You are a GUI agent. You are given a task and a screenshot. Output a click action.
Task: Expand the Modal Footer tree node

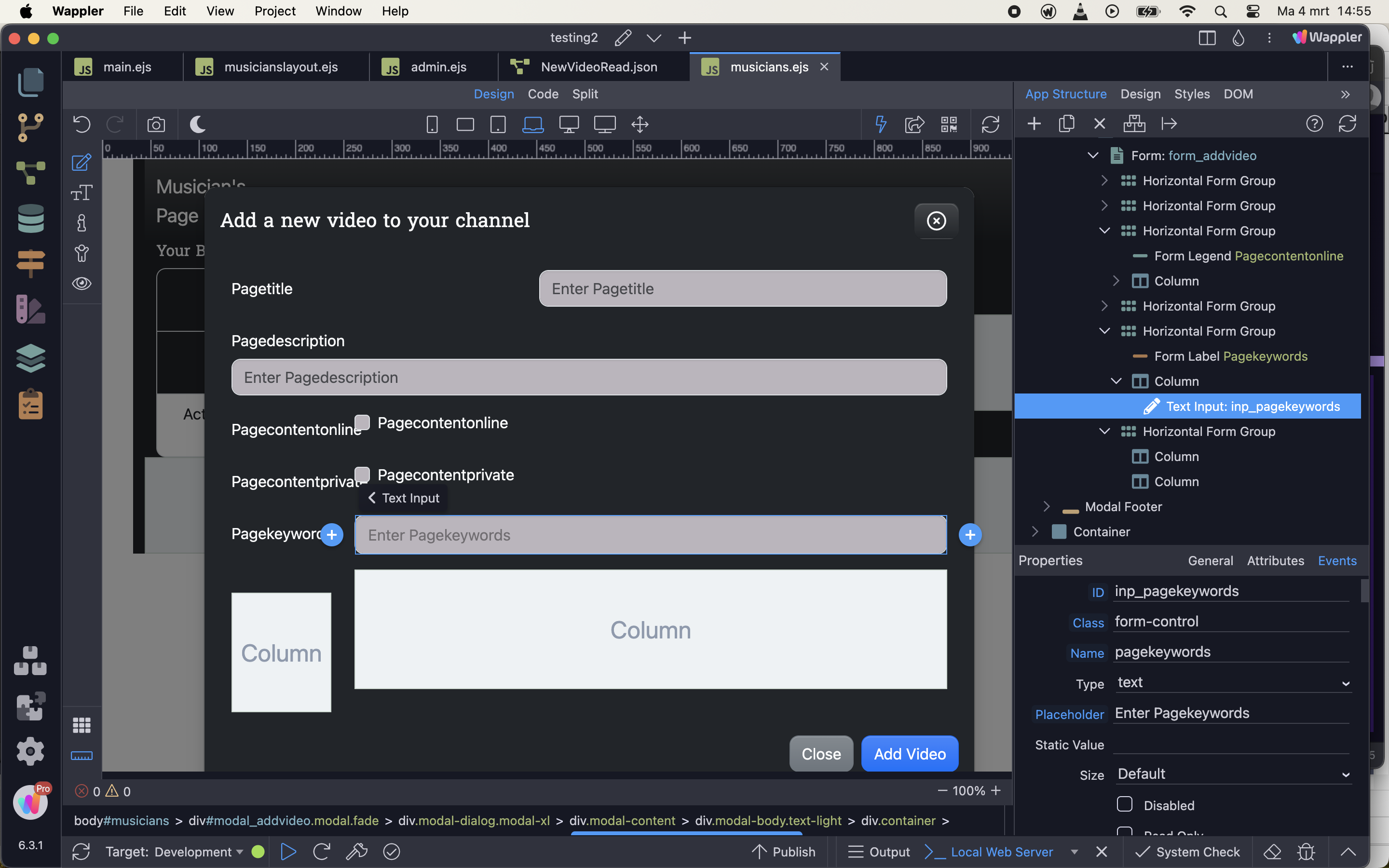[x=1047, y=506]
